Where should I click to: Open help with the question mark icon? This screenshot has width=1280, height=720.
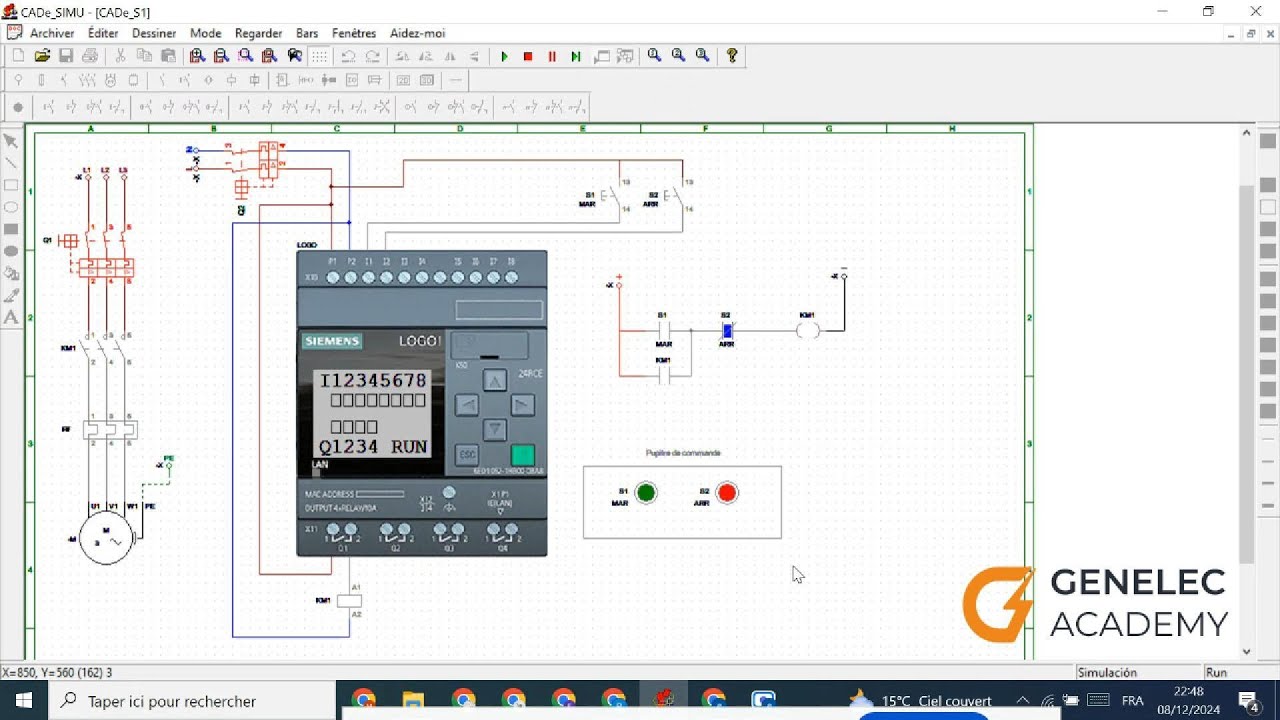(x=732, y=56)
